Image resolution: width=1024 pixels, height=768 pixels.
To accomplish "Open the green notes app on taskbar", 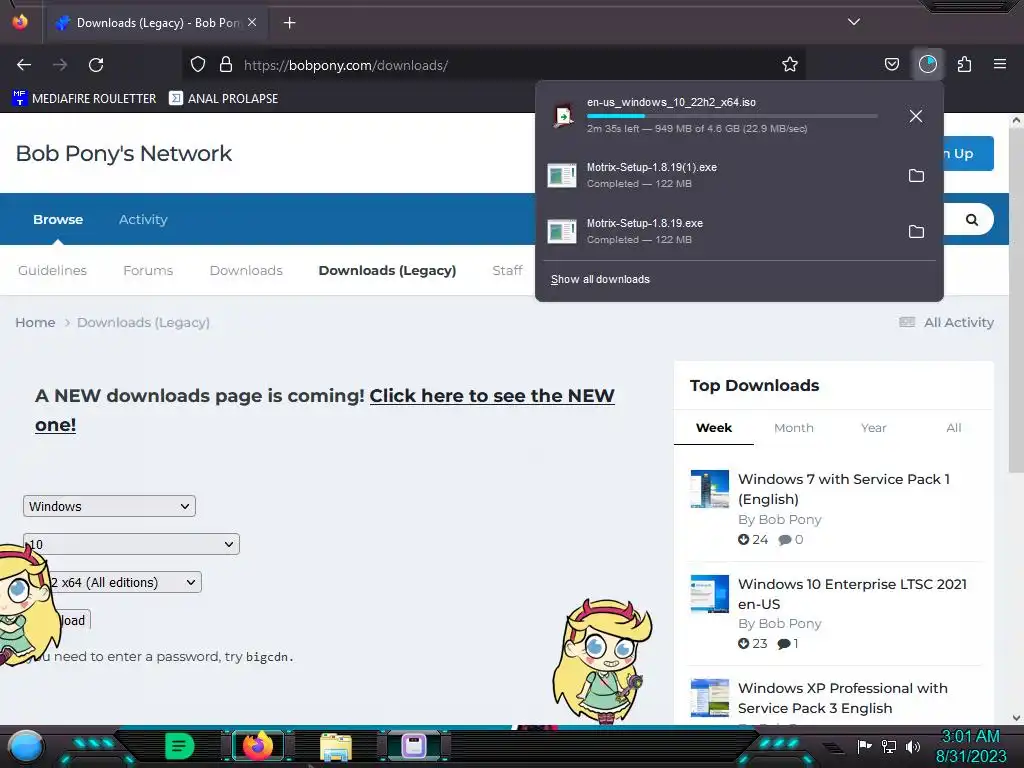I will pyautogui.click(x=180, y=746).
